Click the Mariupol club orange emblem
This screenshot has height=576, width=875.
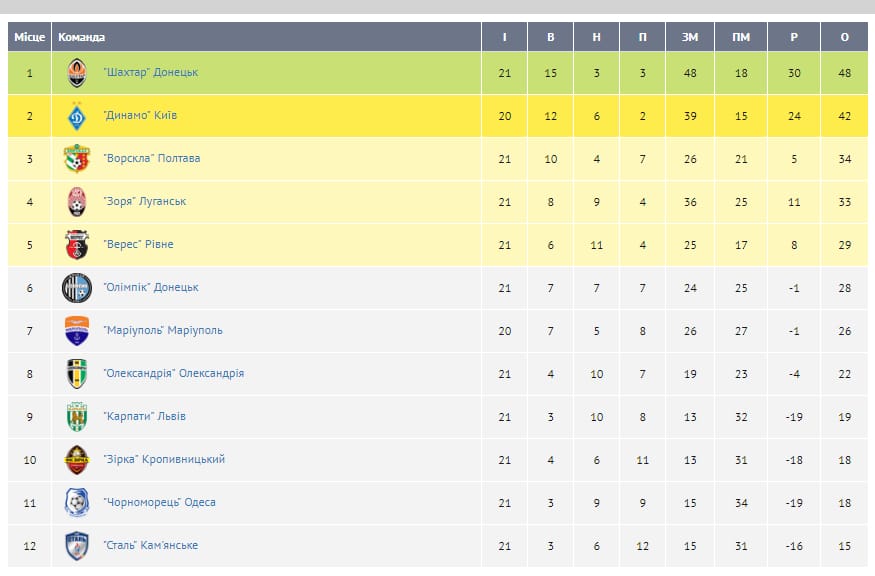[77, 331]
